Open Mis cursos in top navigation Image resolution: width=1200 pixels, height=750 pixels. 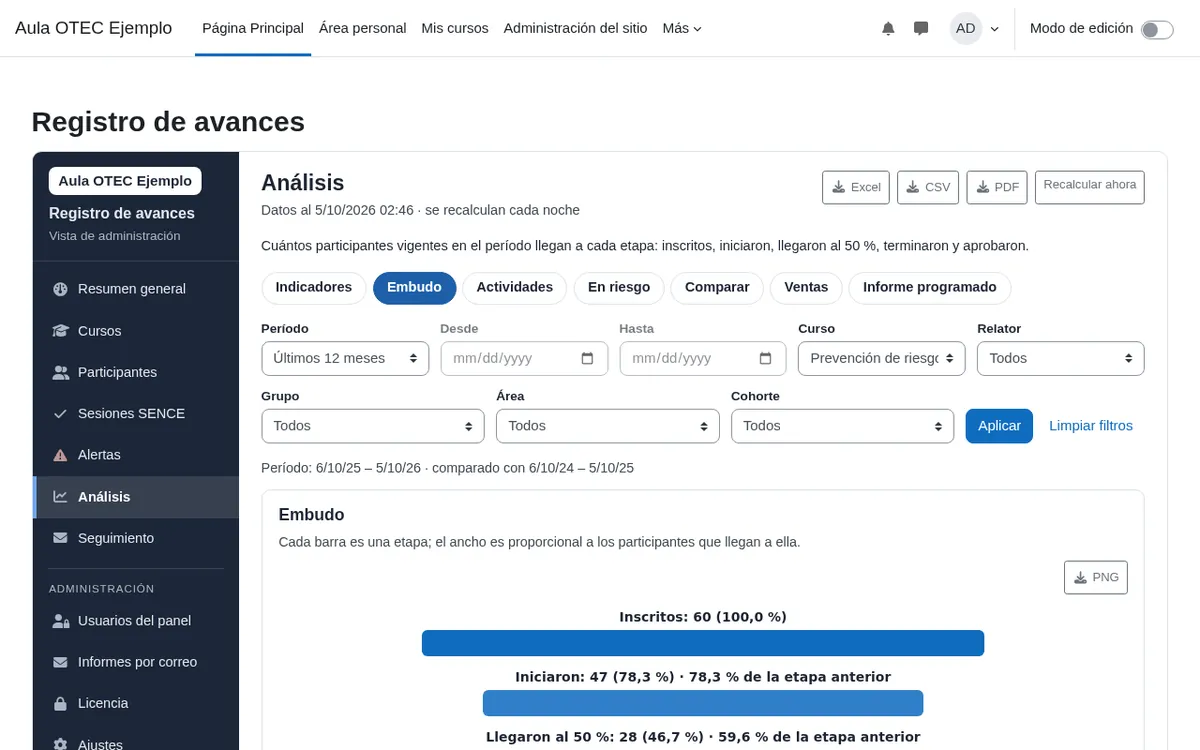455,29
